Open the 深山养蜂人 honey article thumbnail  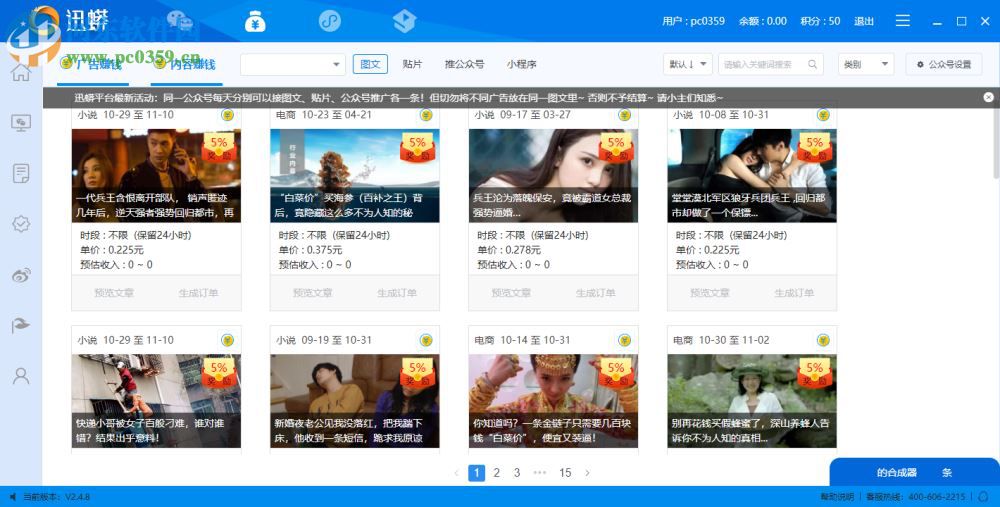point(752,401)
